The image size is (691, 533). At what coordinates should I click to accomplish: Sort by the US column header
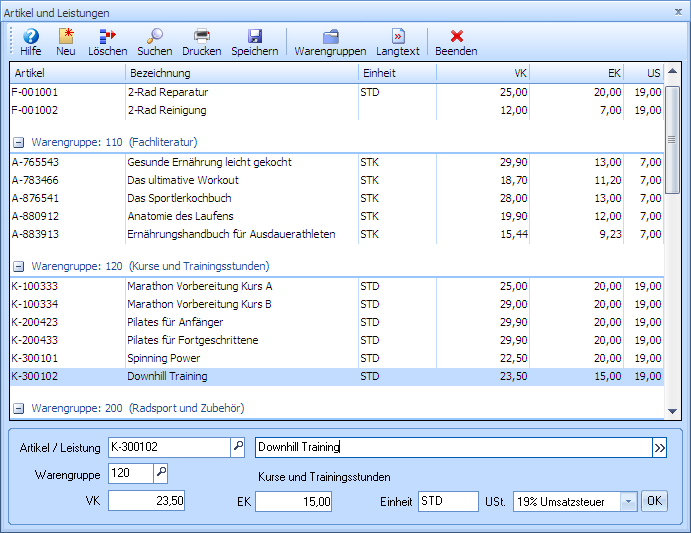[643, 73]
